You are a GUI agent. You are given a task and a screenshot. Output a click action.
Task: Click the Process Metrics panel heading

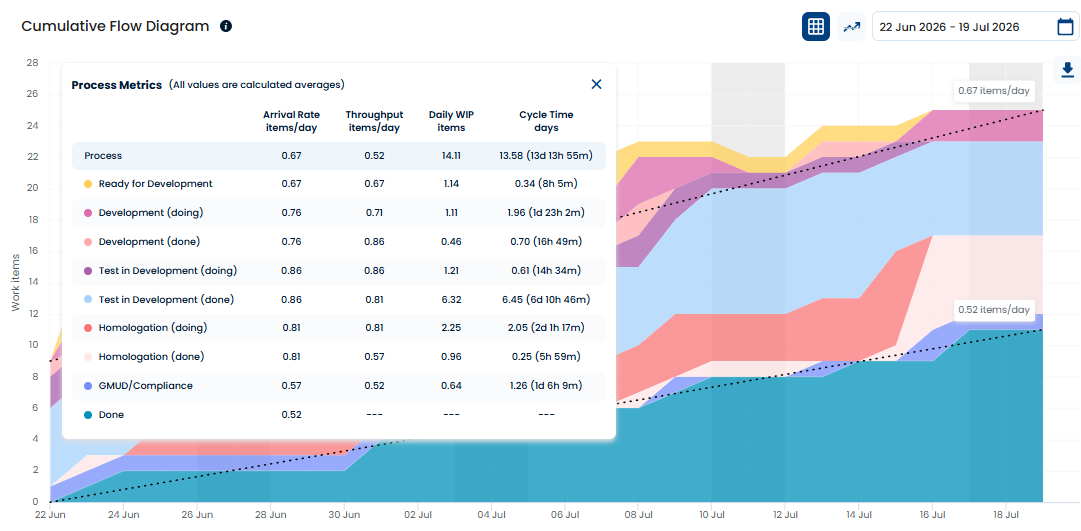[117, 85]
